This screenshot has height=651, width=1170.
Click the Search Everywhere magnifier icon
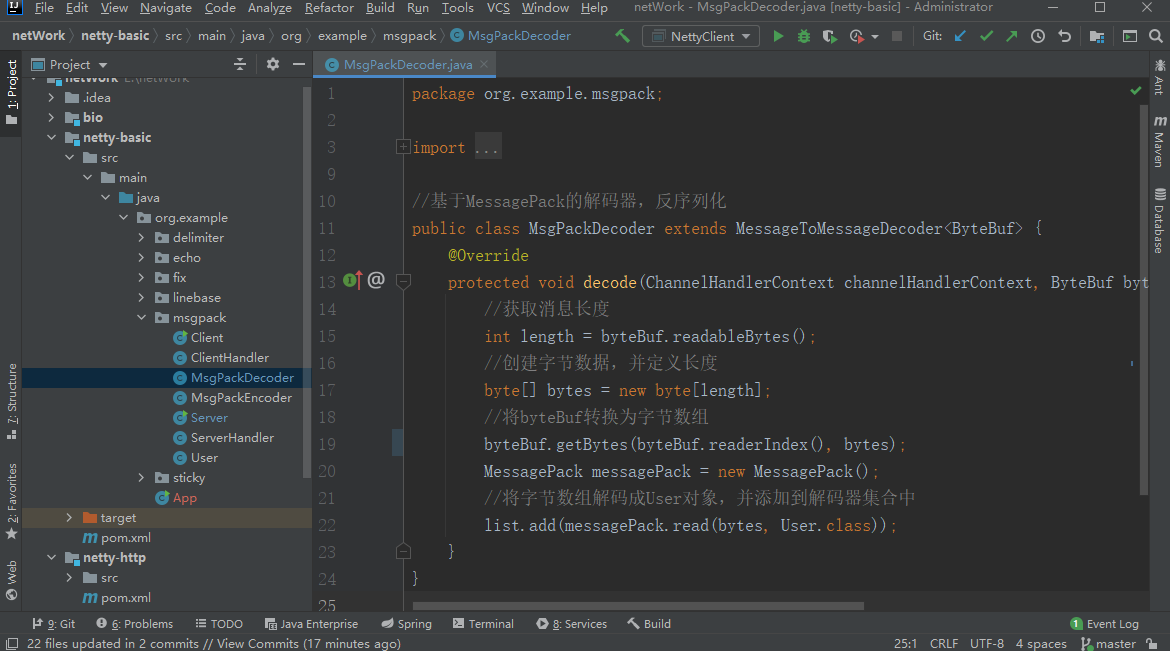(x=1156, y=36)
